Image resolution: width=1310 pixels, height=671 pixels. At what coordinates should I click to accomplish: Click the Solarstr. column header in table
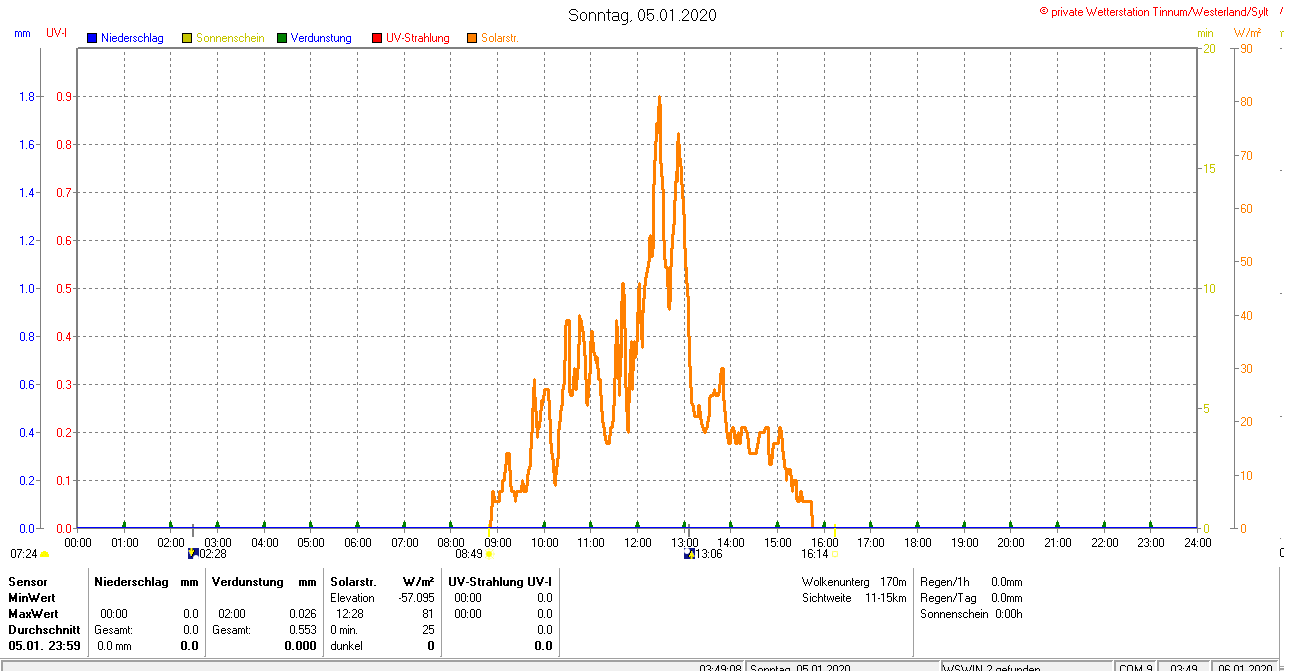click(352, 582)
